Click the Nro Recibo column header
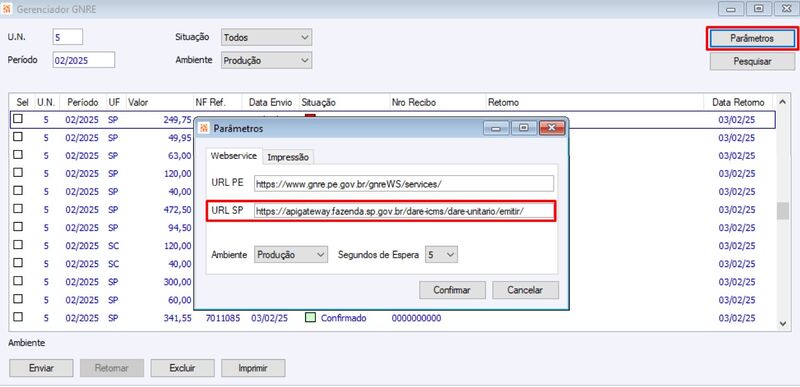This screenshot has width=800, height=387. [x=437, y=102]
